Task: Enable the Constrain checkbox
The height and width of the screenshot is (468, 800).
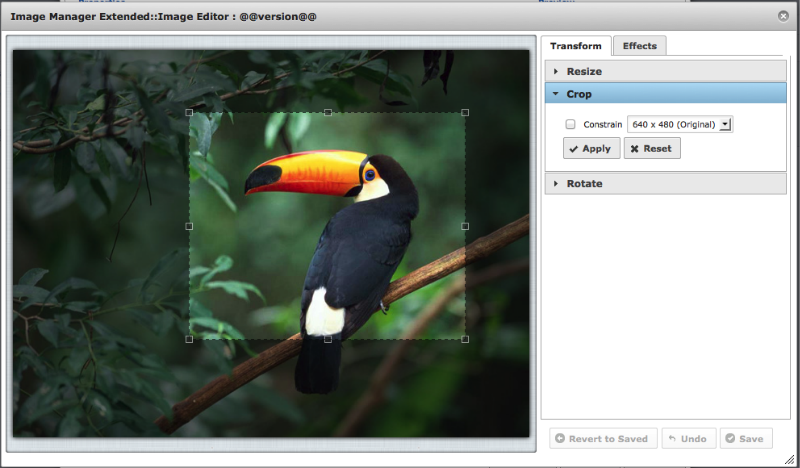Action: pyautogui.click(x=570, y=125)
